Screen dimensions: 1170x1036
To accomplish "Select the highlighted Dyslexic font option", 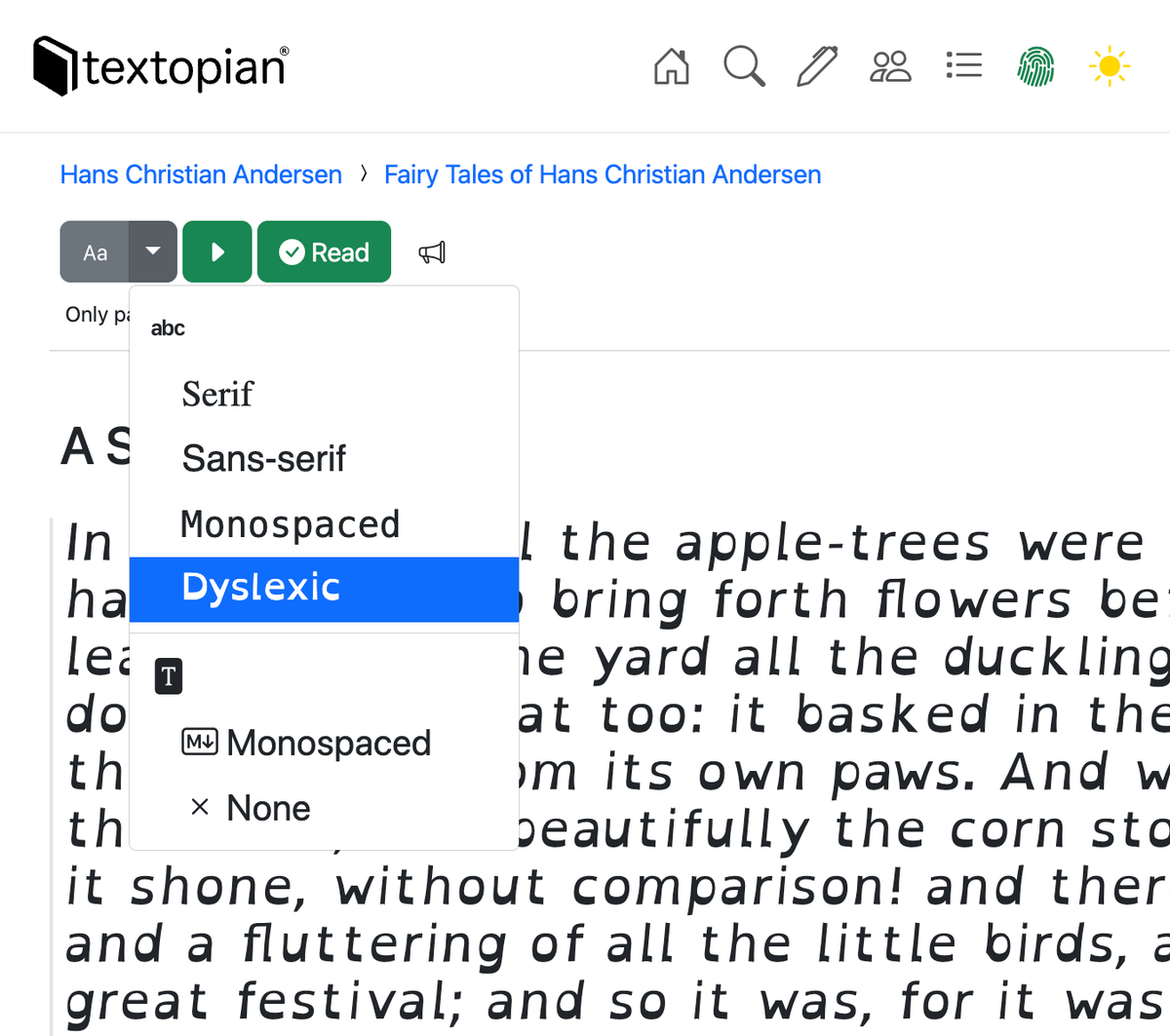I will pos(324,589).
